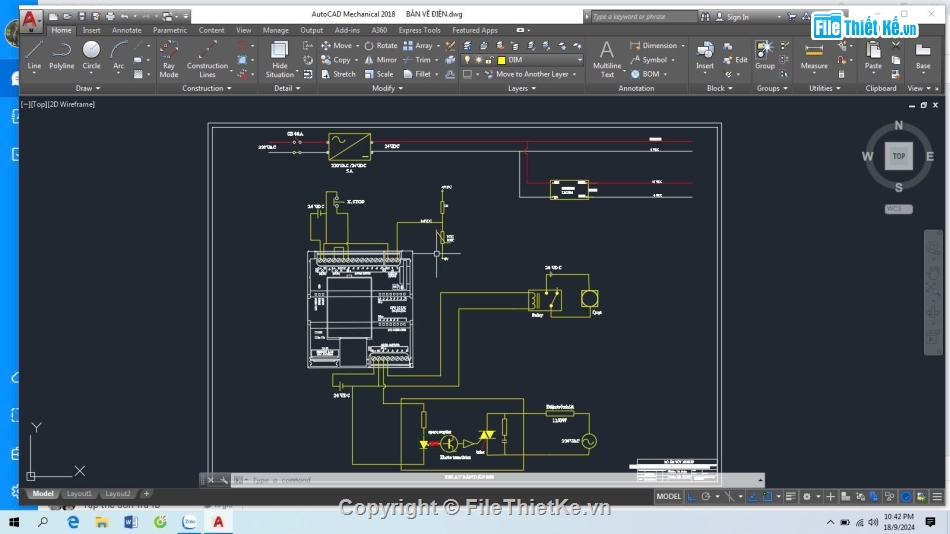Click the BOM tool

pos(645,74)
